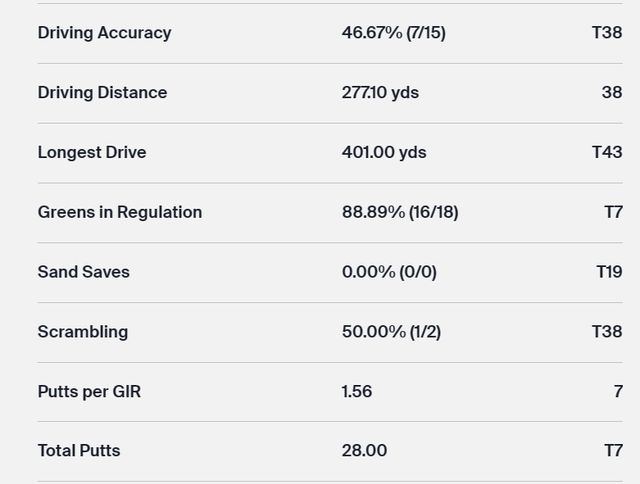Click the T19 rank for Sand Saves
Screen dimensions: 640x484
[607, 272]
